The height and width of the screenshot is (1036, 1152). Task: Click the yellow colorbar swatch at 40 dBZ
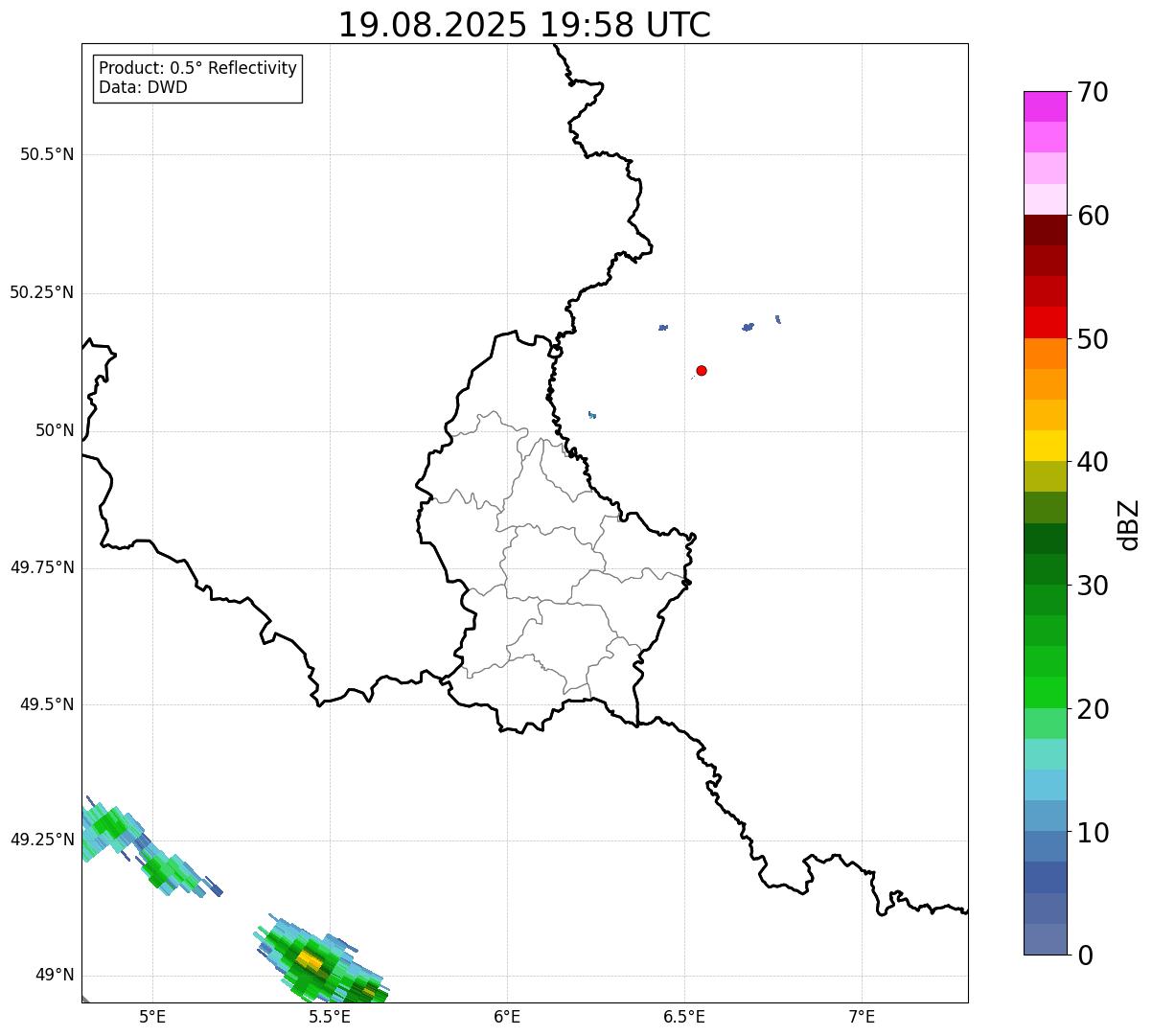click(1045, 446)
